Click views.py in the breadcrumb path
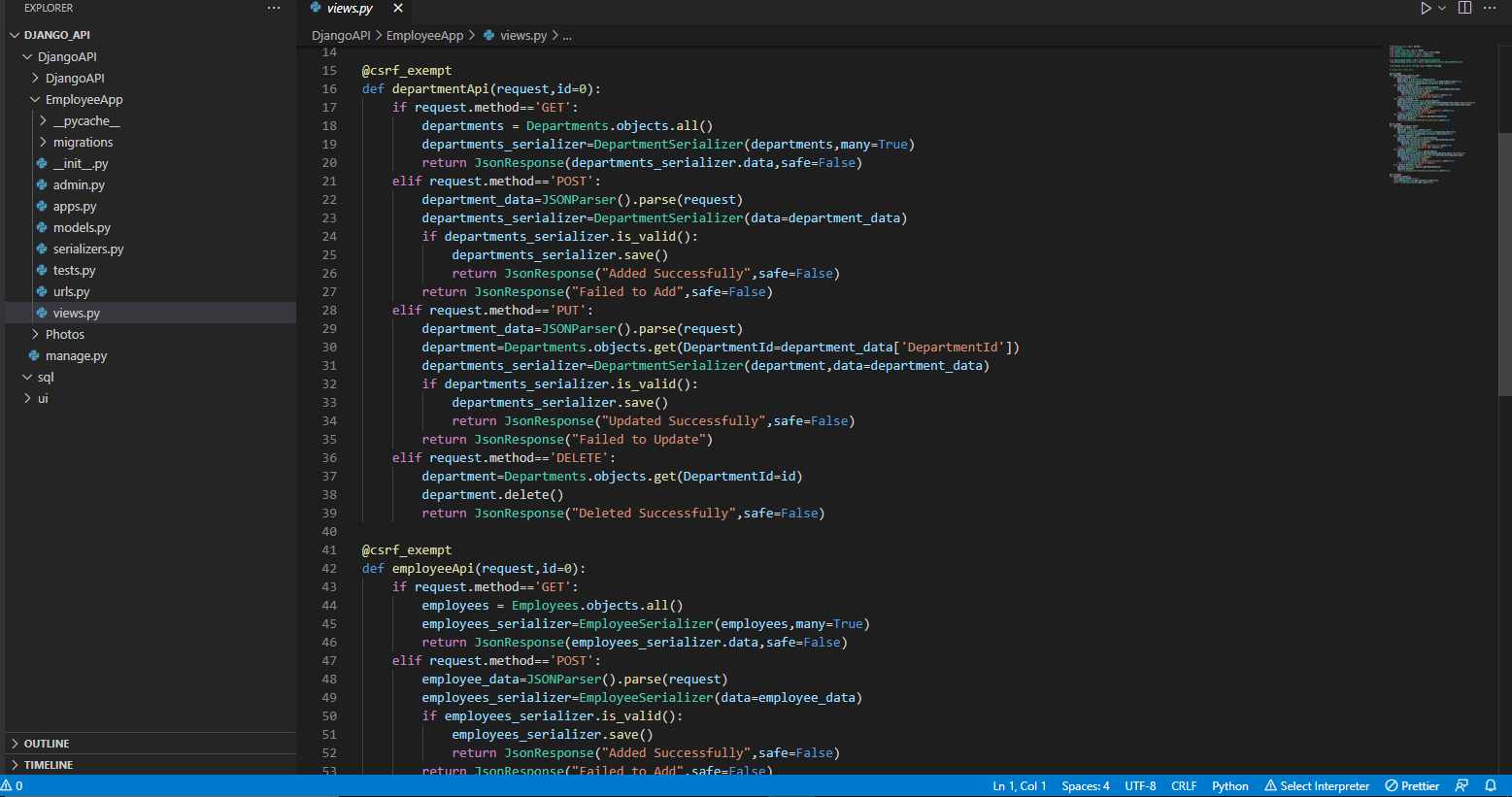 [523, 35]
